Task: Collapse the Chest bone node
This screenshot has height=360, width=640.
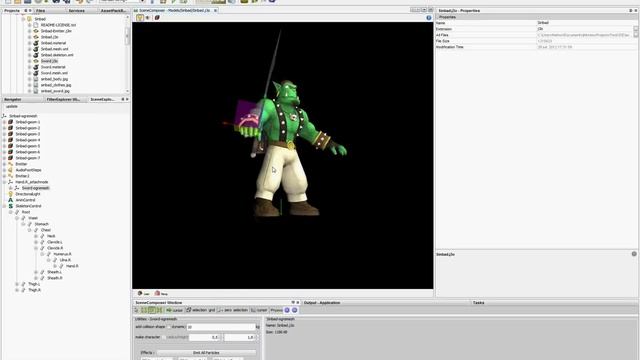Action: tap(30, 230)
